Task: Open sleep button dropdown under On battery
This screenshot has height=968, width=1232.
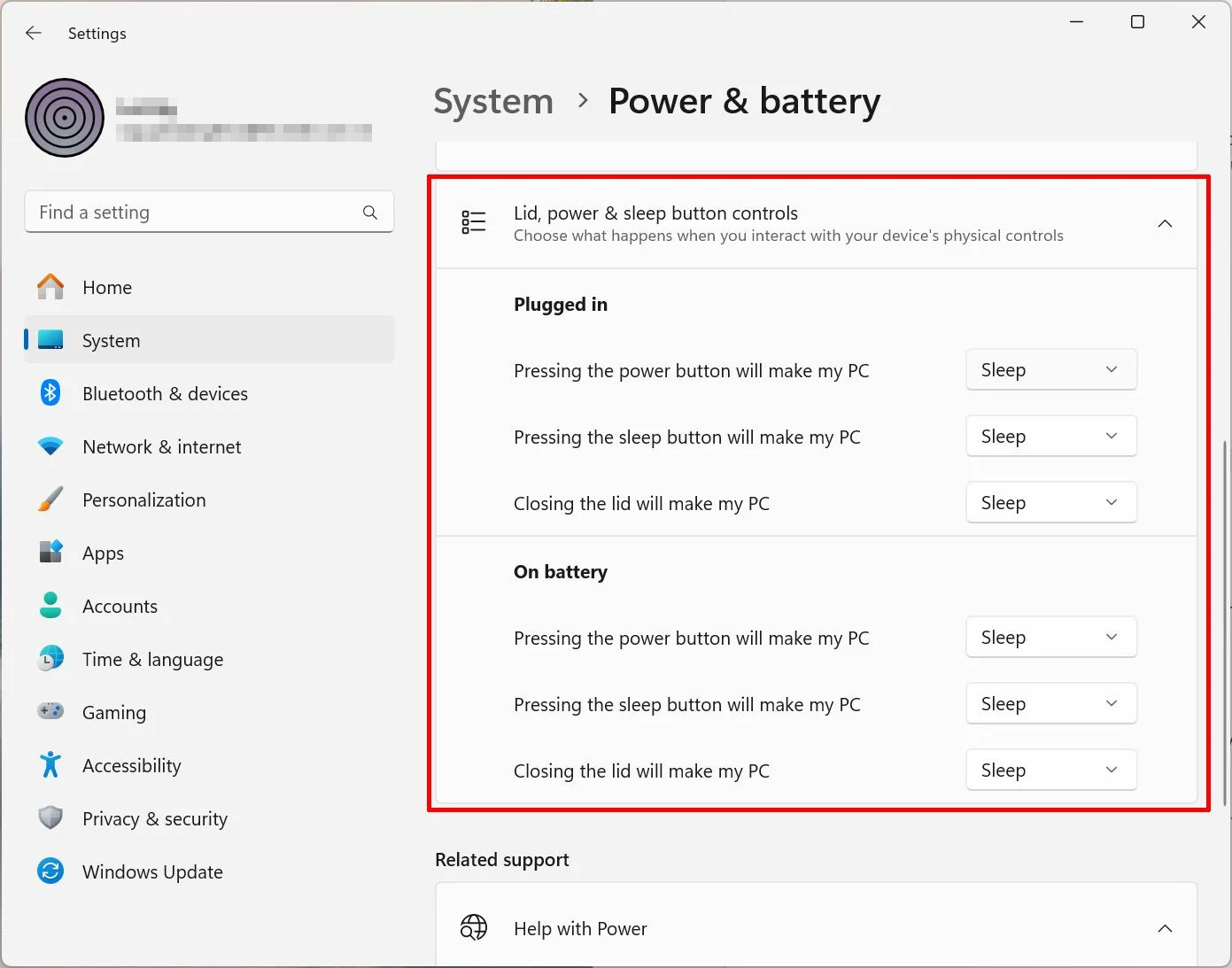Action: click(x=1050, y=703)
